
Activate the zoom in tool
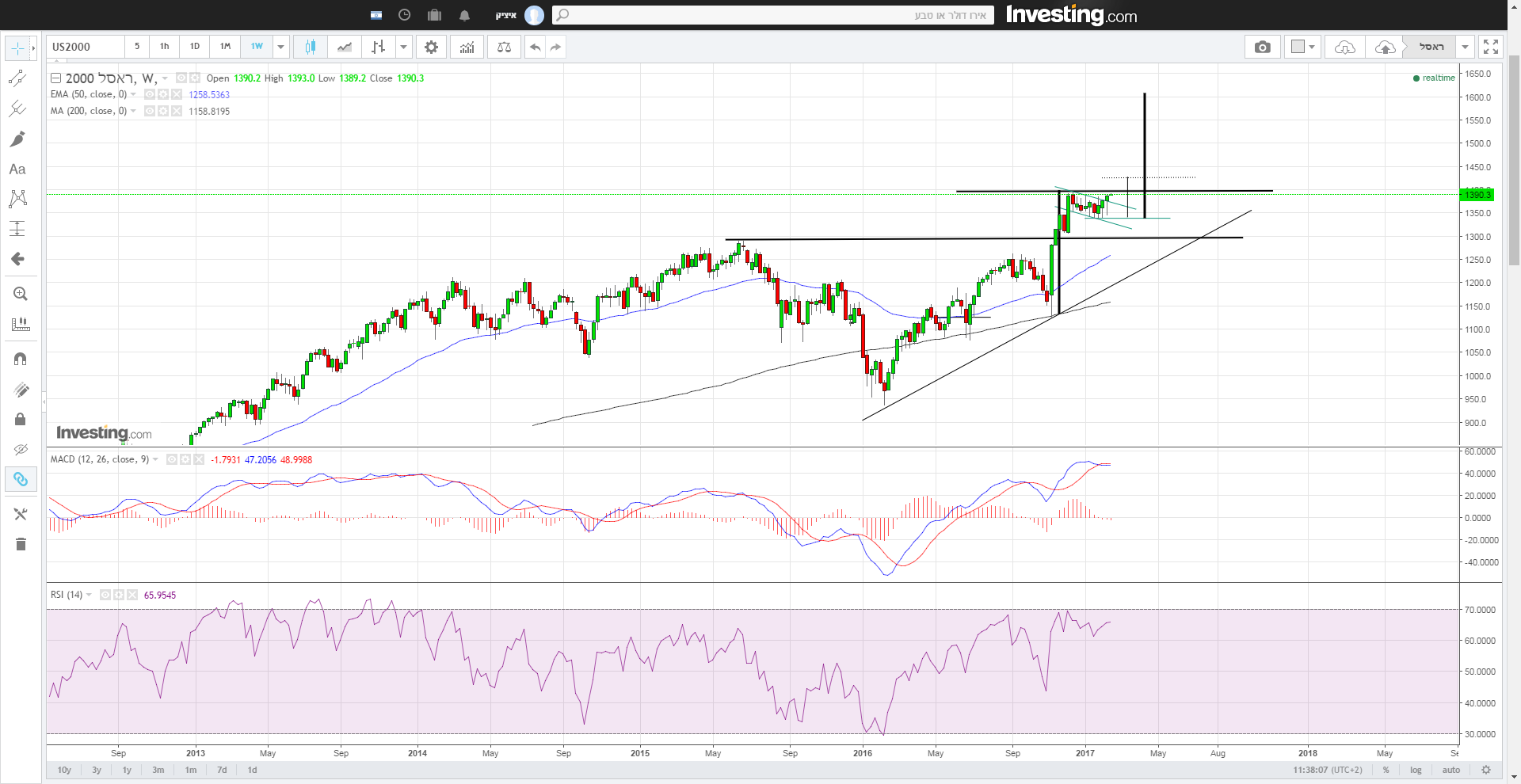[x=21, y=294]
